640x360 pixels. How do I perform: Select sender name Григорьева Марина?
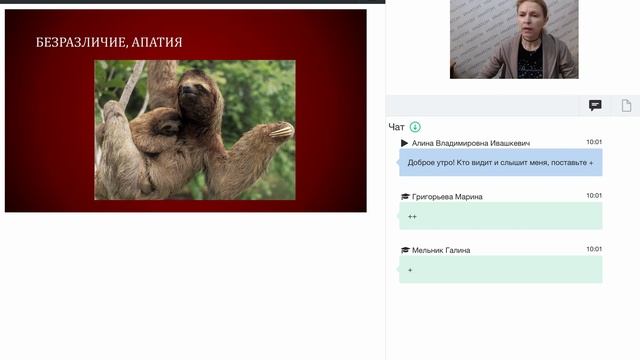(447, 197)
